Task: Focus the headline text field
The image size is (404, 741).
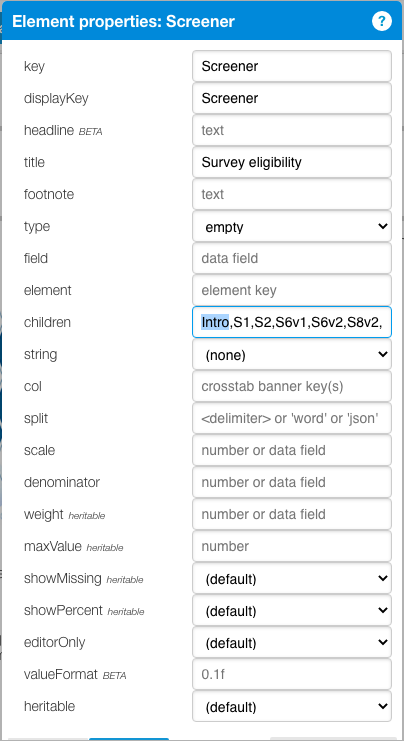Action: coord(292,130)
